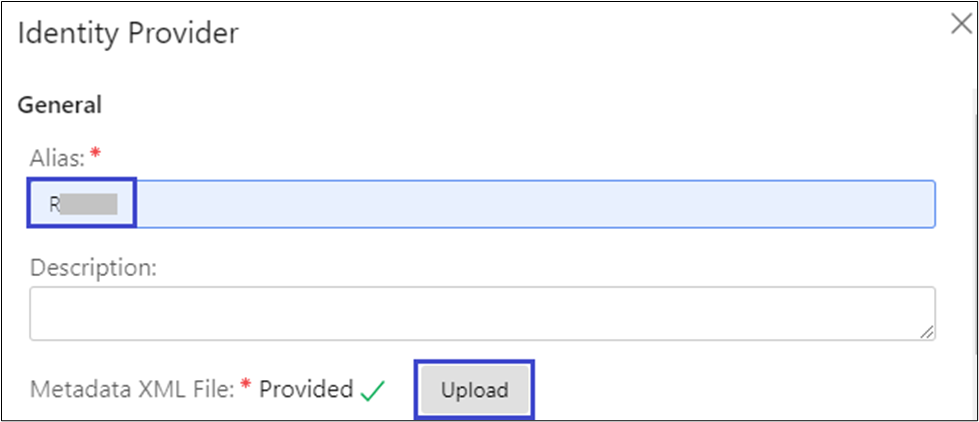
Task: Click empty header space right of dialog title
Action: (x=600, y=33)
